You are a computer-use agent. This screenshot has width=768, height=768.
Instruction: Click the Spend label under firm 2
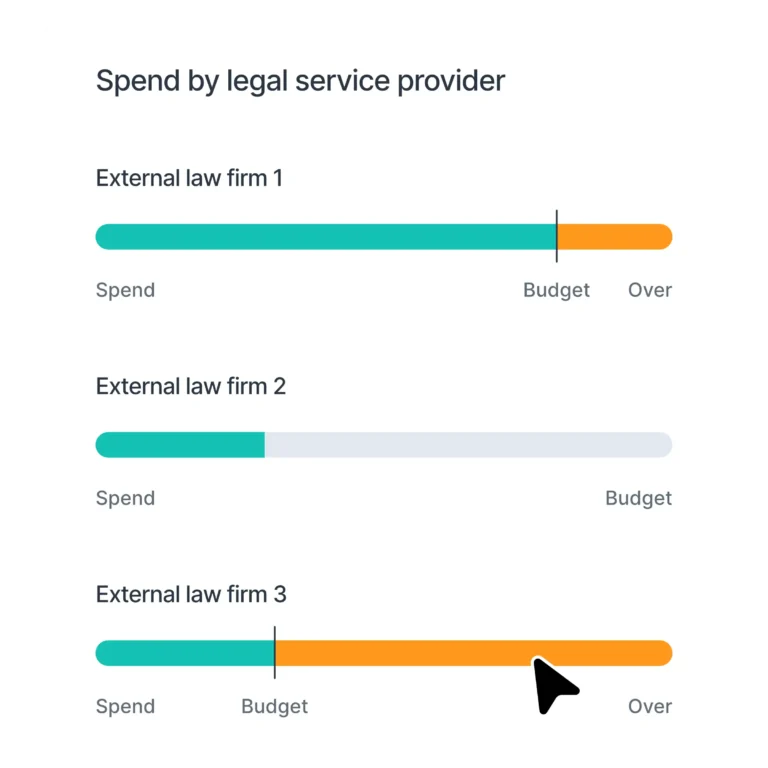[x=125, y=498]
